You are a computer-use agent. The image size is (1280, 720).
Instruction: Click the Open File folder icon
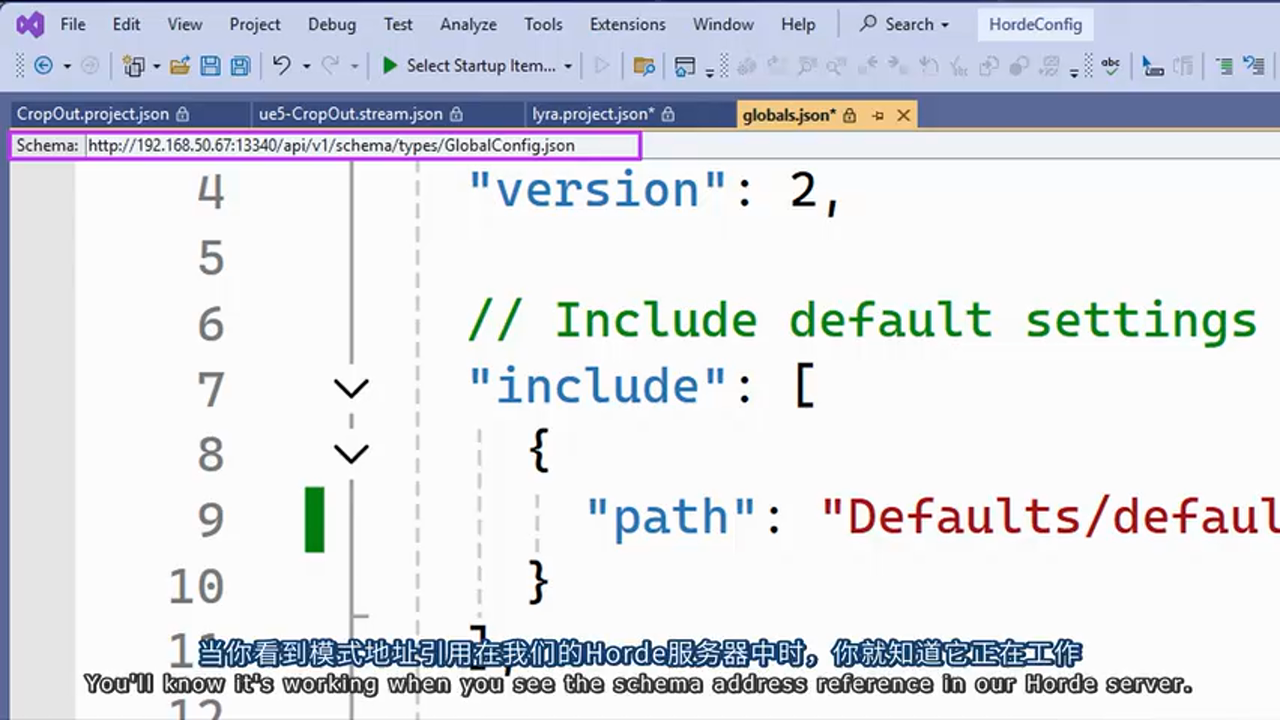click(180, 66)
